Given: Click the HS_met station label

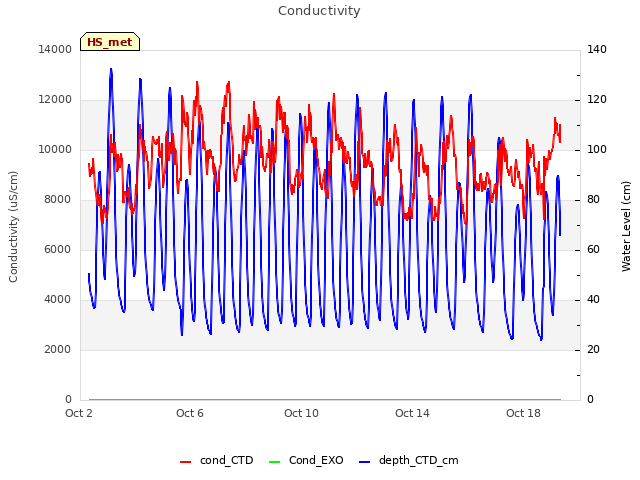Looking at the screenshot, I should point(110,42).
